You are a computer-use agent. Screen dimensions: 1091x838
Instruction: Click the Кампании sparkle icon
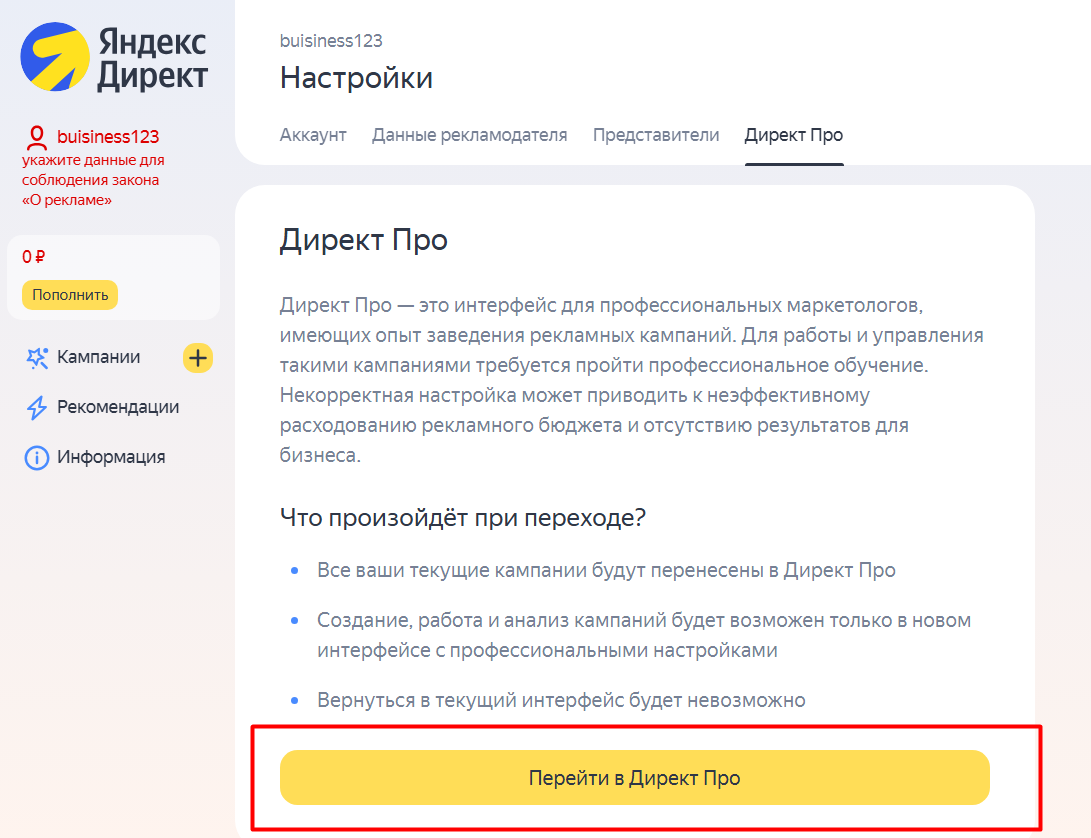coord(37,358)
